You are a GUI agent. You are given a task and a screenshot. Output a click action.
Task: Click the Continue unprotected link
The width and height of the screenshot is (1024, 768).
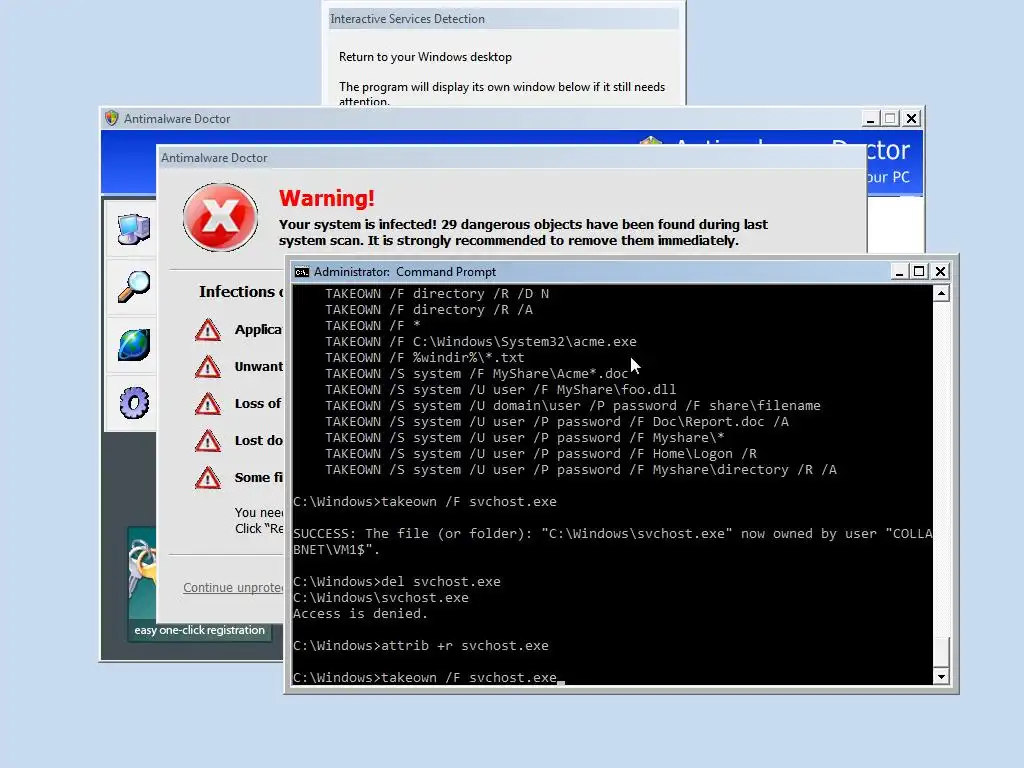(233, 588)
